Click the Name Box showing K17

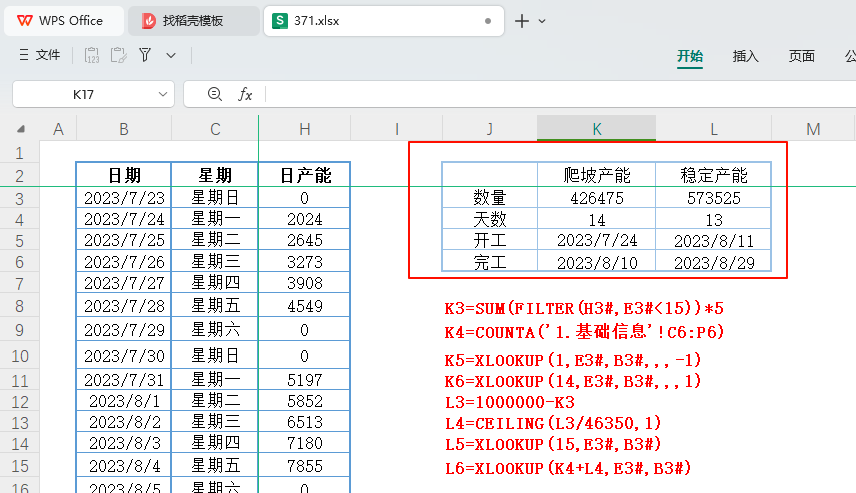coord(84,94)
